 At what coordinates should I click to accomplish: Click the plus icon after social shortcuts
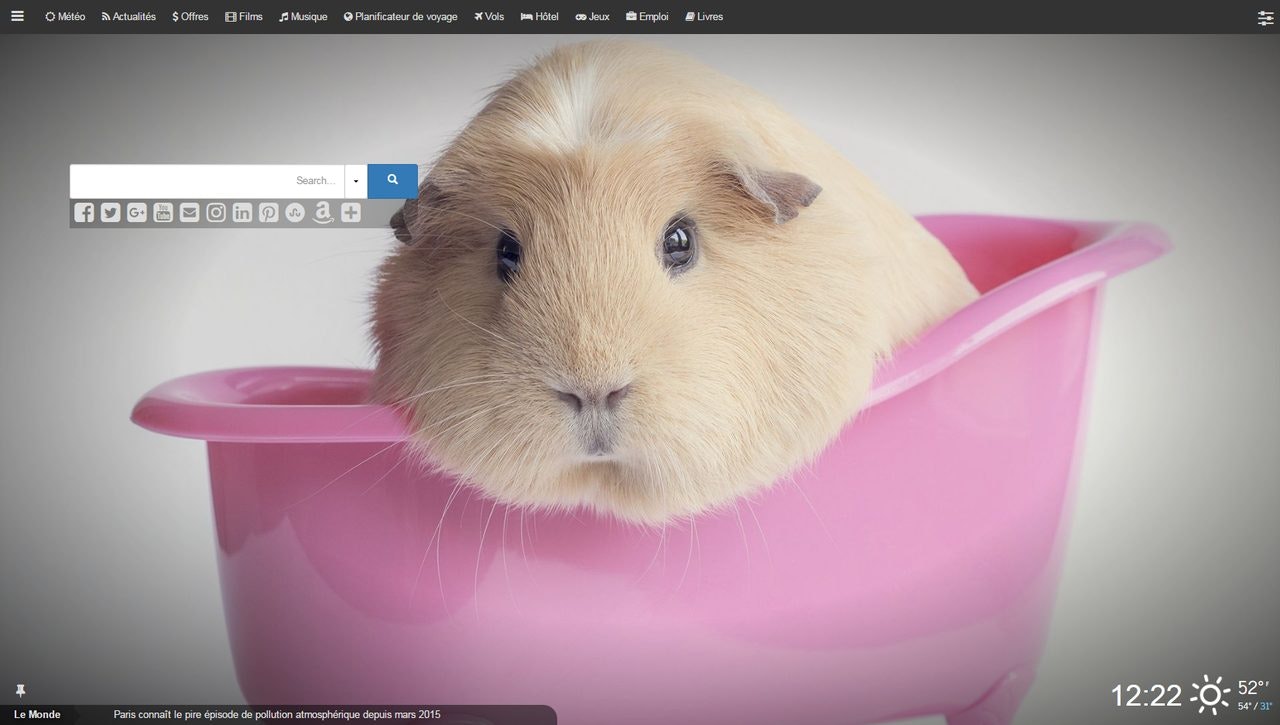[x=350, y=212]
